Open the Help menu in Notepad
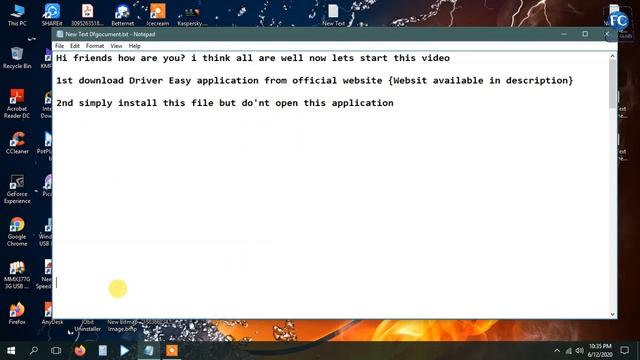Screen dimensions: 640x360 coord(134,46)
